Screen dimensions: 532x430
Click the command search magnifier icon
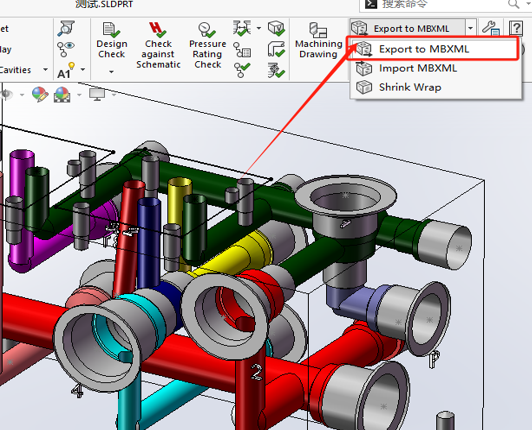tap(513, 4)
